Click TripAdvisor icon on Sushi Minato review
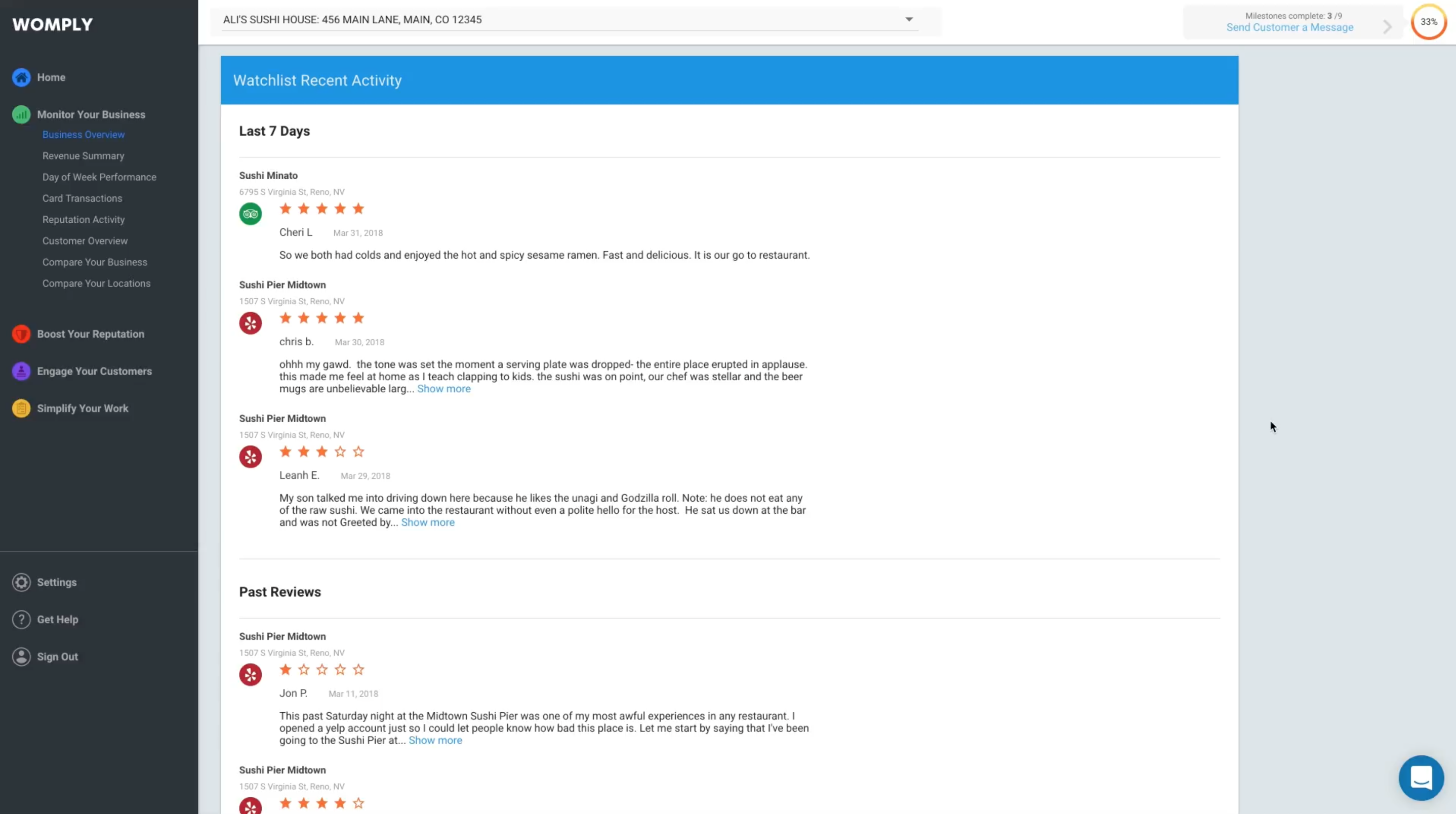 251,214
